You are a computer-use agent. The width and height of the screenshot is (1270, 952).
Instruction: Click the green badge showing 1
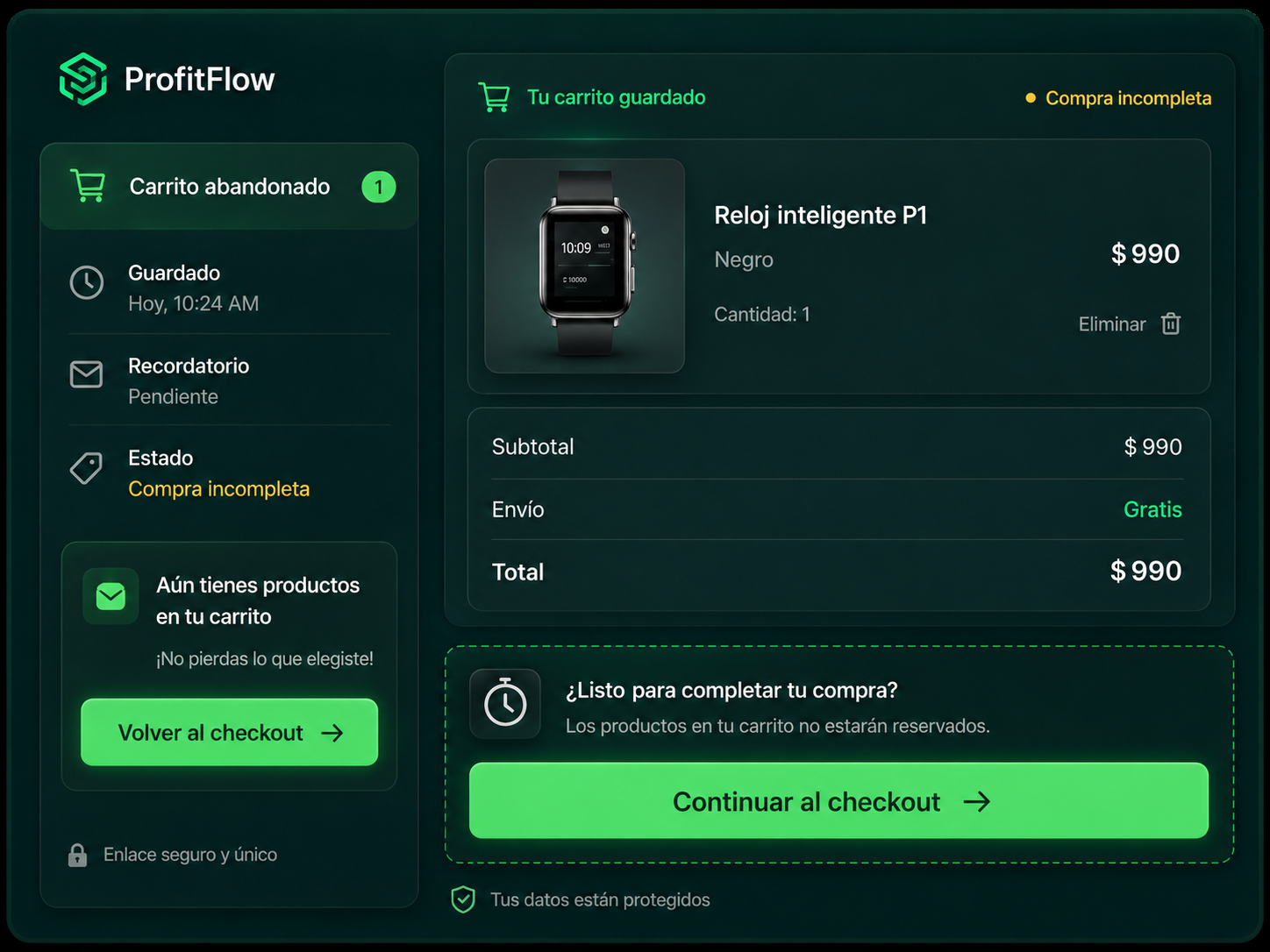coord(379,187)
